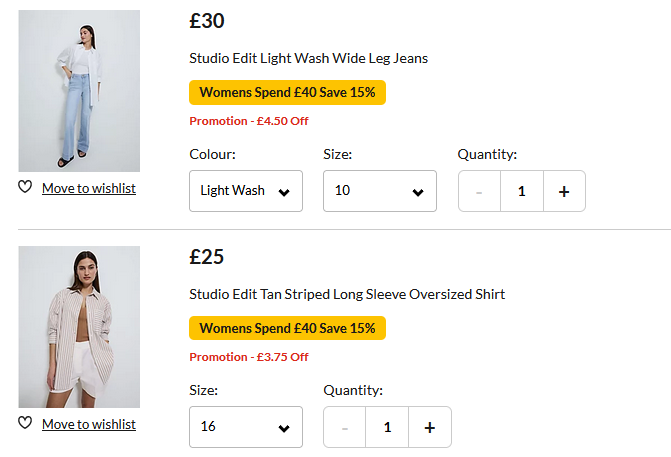Image resolution: width=671 pixels, height=457 pixels.
Task: Click the Spend £40 Save 15% badge on the jeans
Action: click(287, 92)
